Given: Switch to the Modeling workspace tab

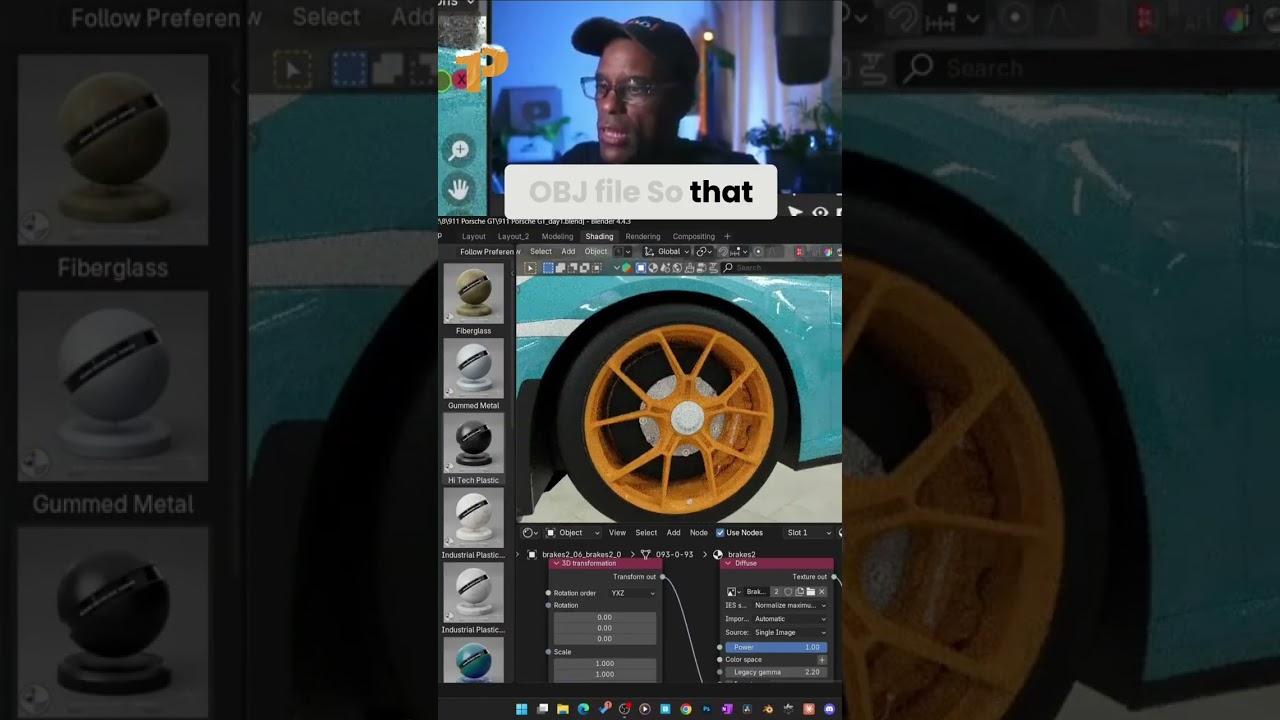Looking at the screenshot, I should click(x=557, y=237).
